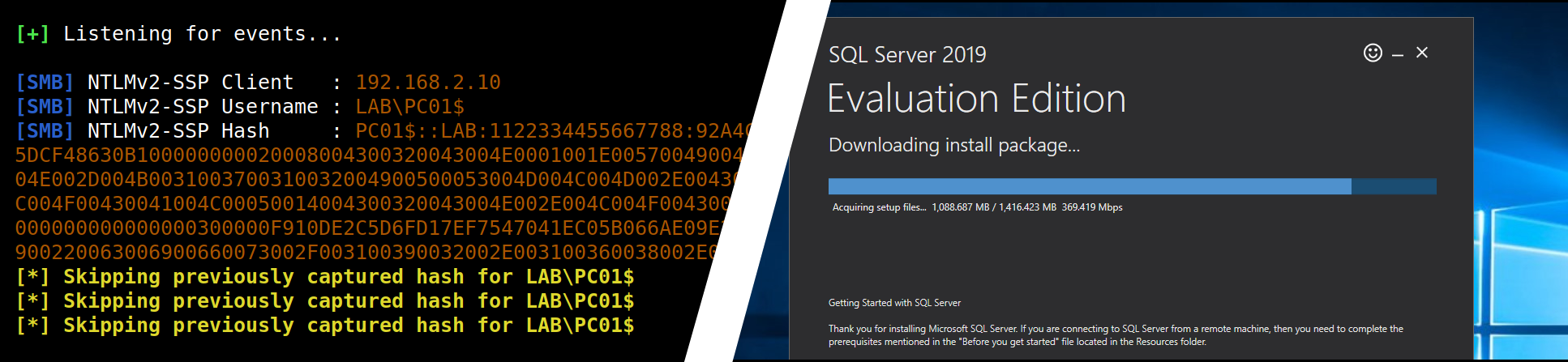Image resolution: width=1568 pixels, height=362 pixels.
Task: Click 'SQL Server 2019' title text
Action: click(907, 54)
